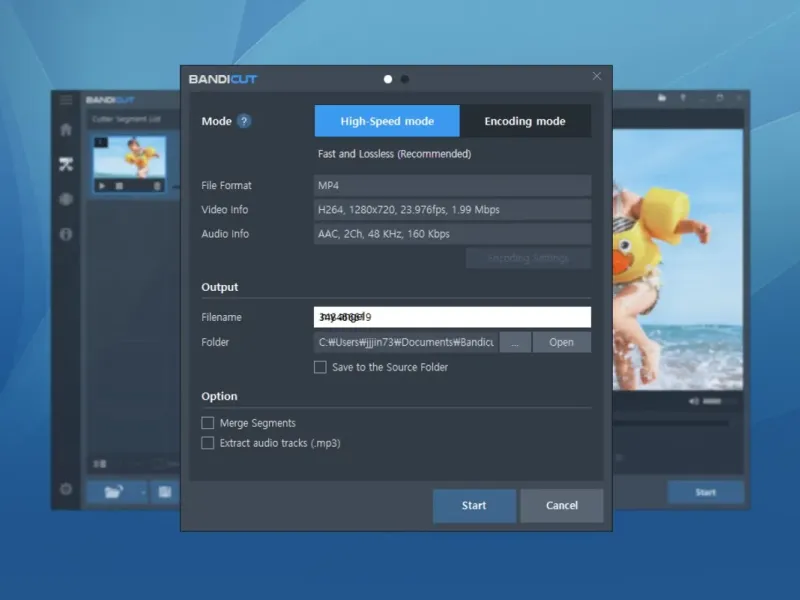800x600 pixels.
Task: Click the Mode help question mark icon
Action: pyautogui.click(x=244, y=121)
